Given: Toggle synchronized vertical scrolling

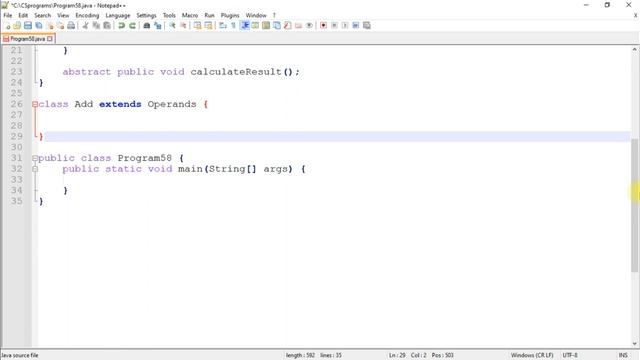Looking at the screenshot, I should [x=198, y=26].
